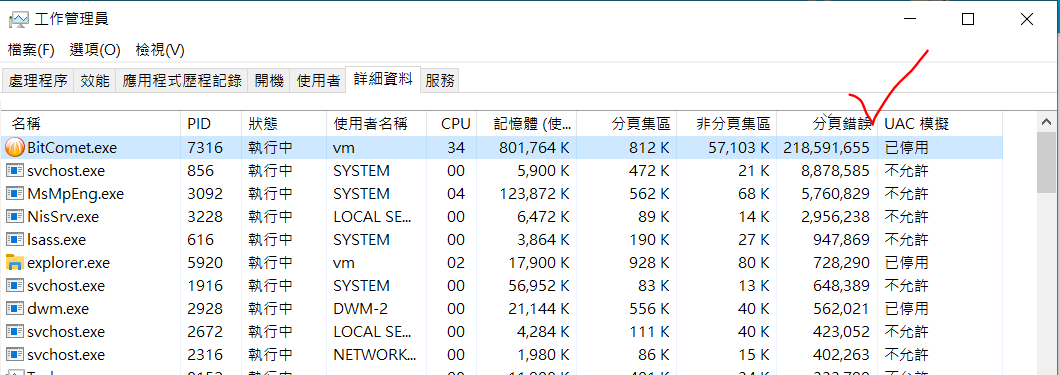Click page faults value 2,956,238
Viewport: 1060px width, 375px height.
(x=836, y=216)
